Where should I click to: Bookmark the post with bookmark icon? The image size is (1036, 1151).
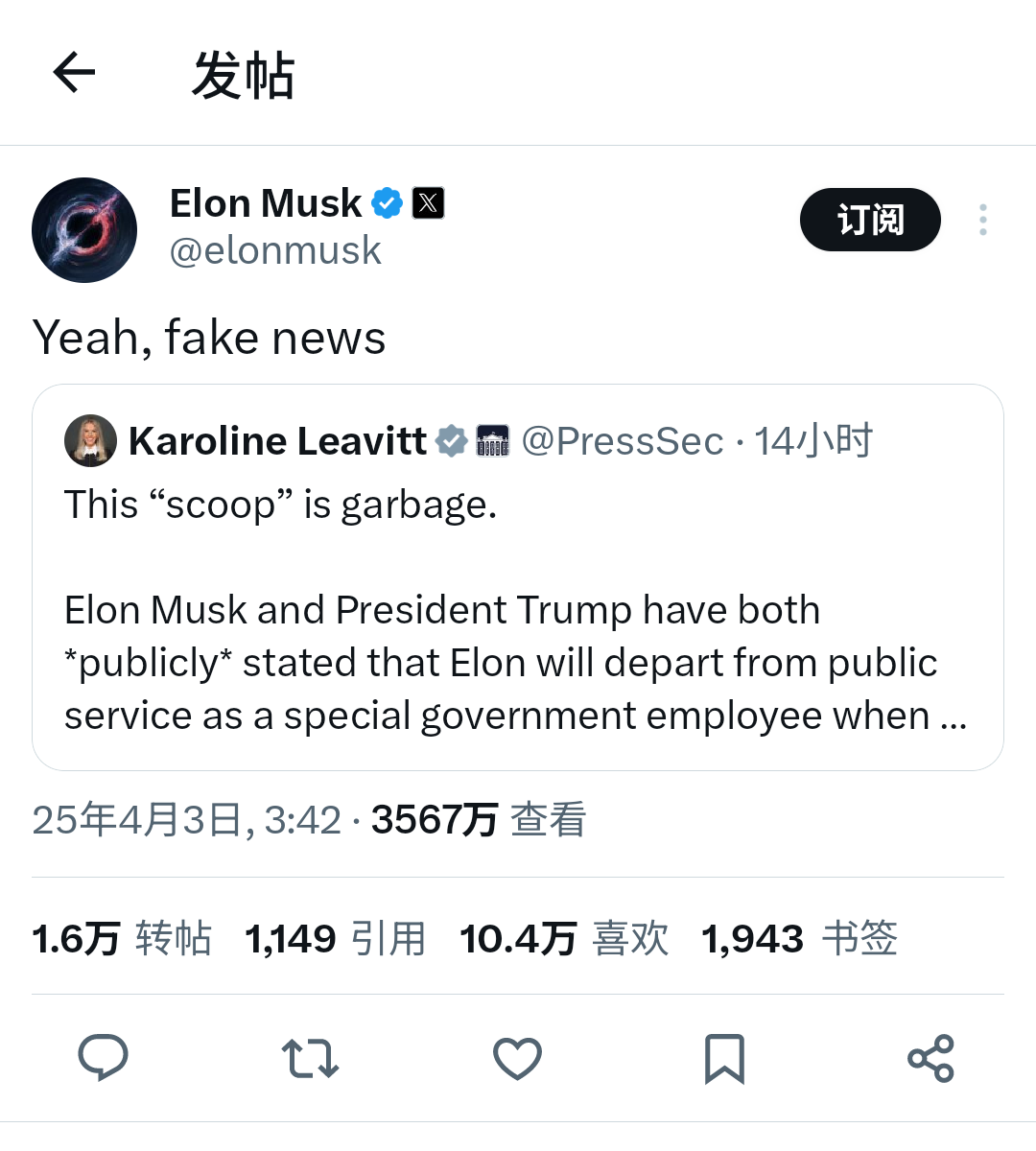coord(724,1058)
